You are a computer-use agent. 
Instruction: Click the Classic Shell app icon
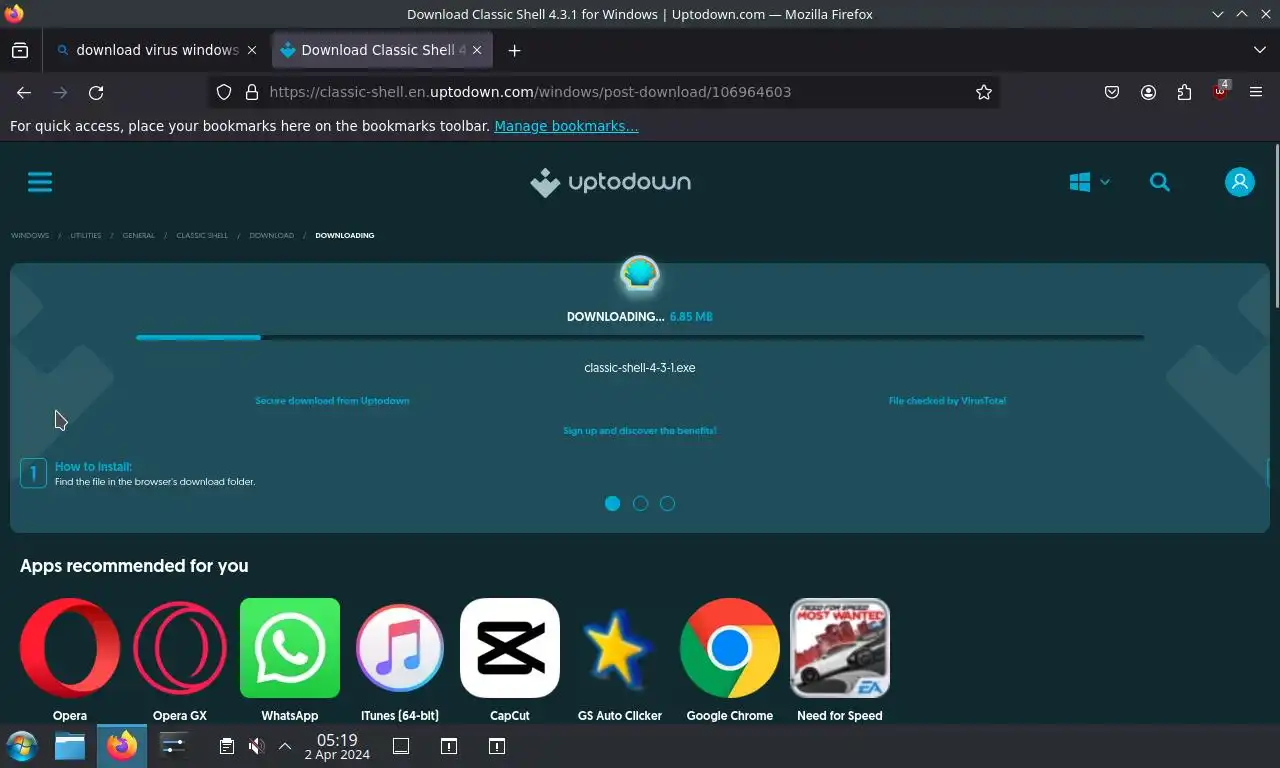[x=640, y=273]
